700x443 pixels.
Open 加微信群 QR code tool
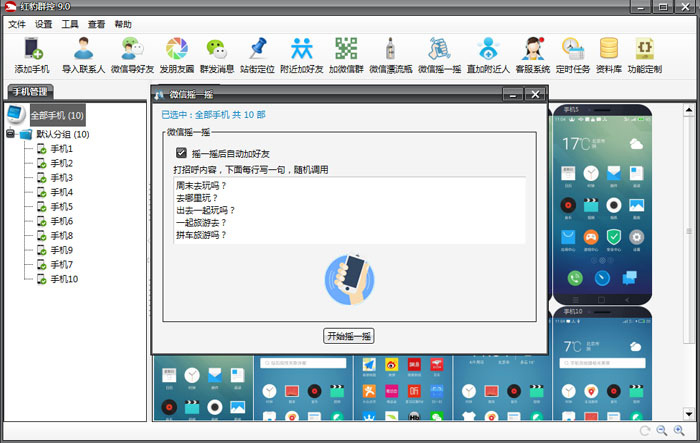tap(346, 55)
